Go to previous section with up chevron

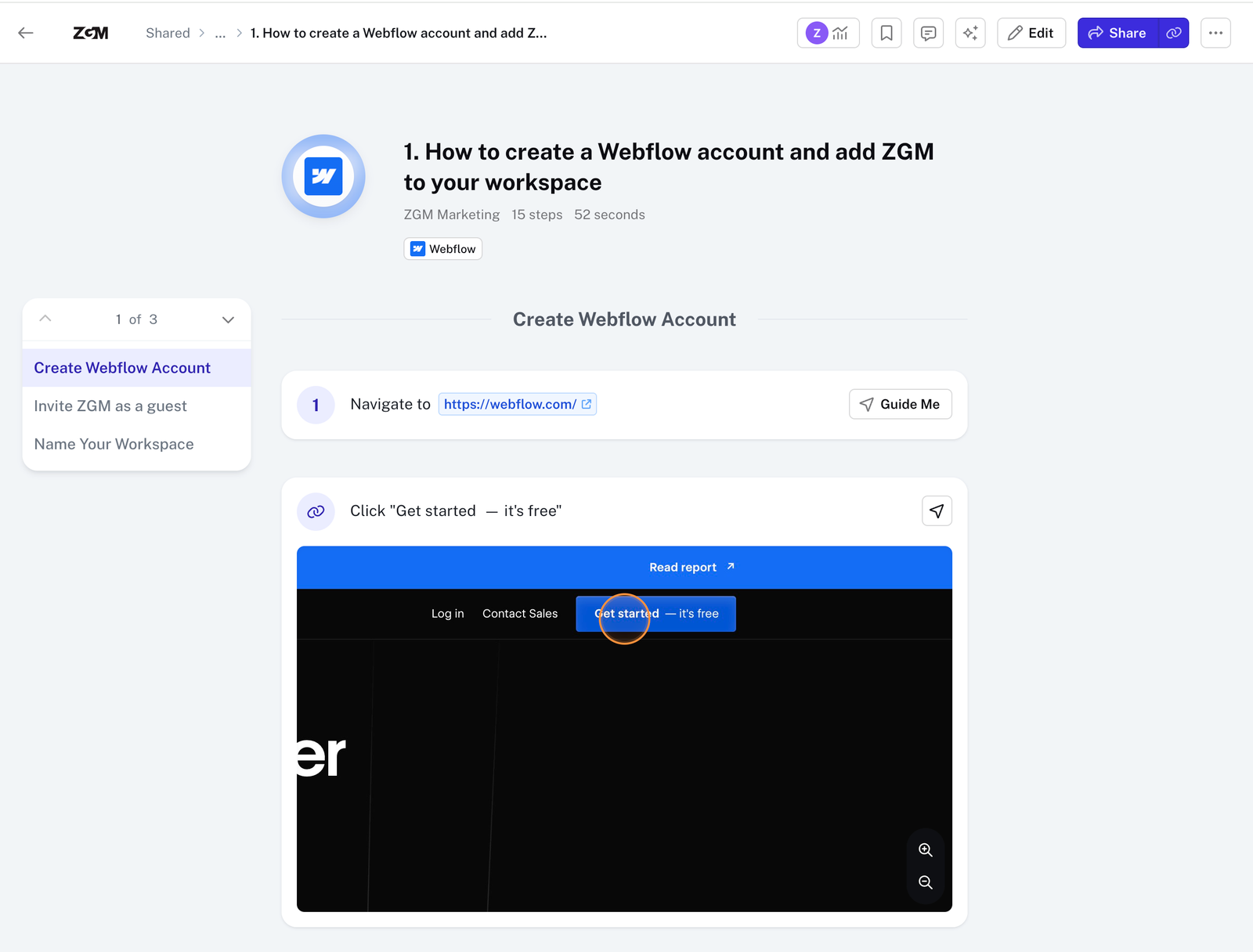(45, 319)
